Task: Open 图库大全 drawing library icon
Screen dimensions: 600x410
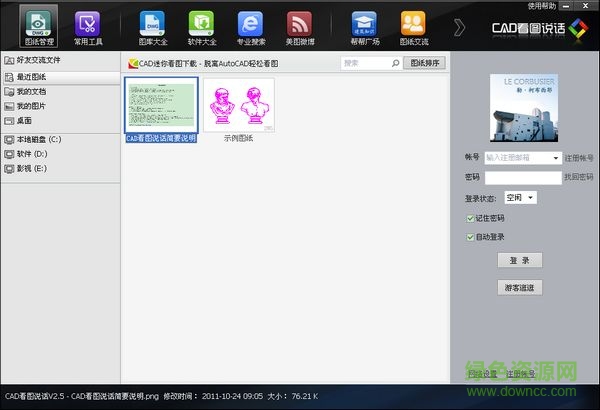Action: tap(151, 24)
